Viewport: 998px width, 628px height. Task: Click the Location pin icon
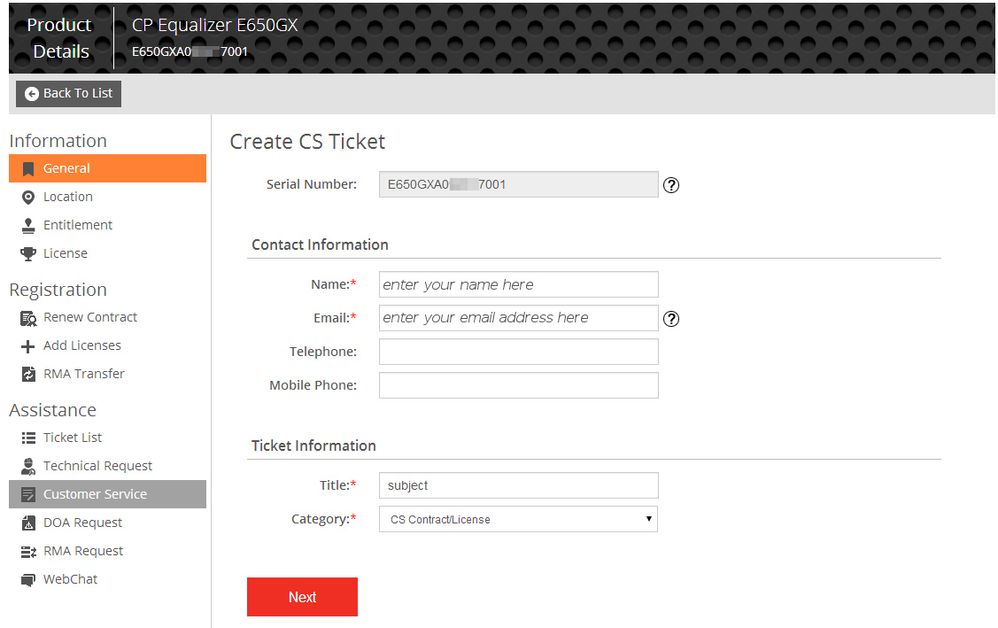(28, 197)
